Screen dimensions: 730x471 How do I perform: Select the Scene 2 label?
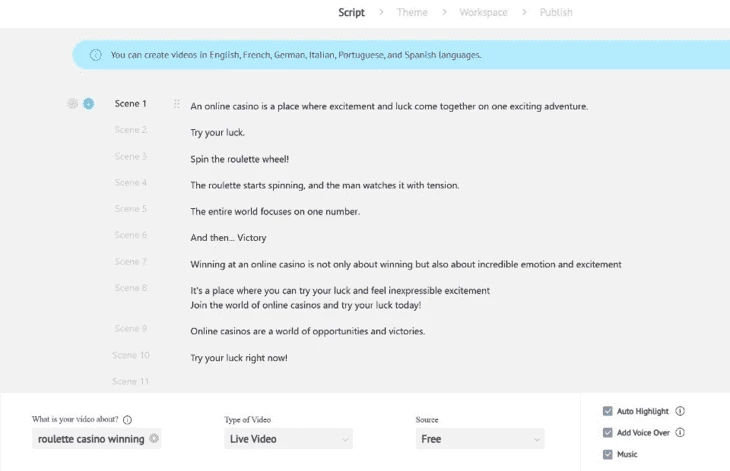tap(130, 130)
